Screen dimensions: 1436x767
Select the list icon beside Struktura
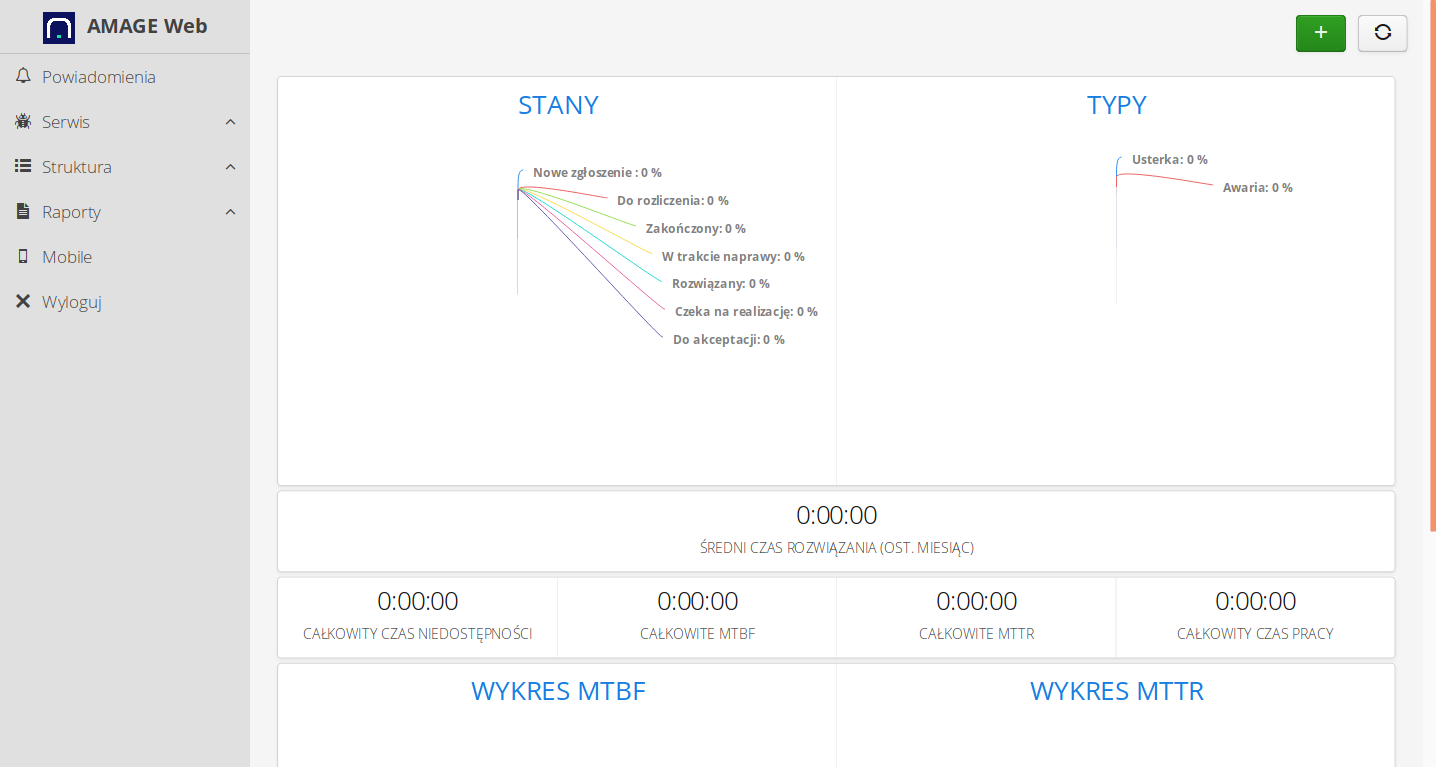point(22,166)
